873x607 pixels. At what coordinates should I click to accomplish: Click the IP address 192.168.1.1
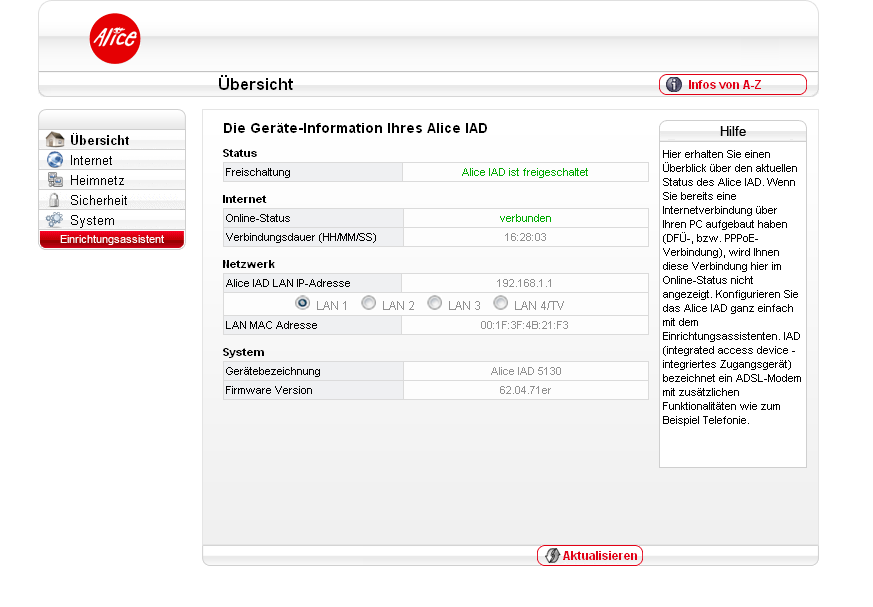524,283
